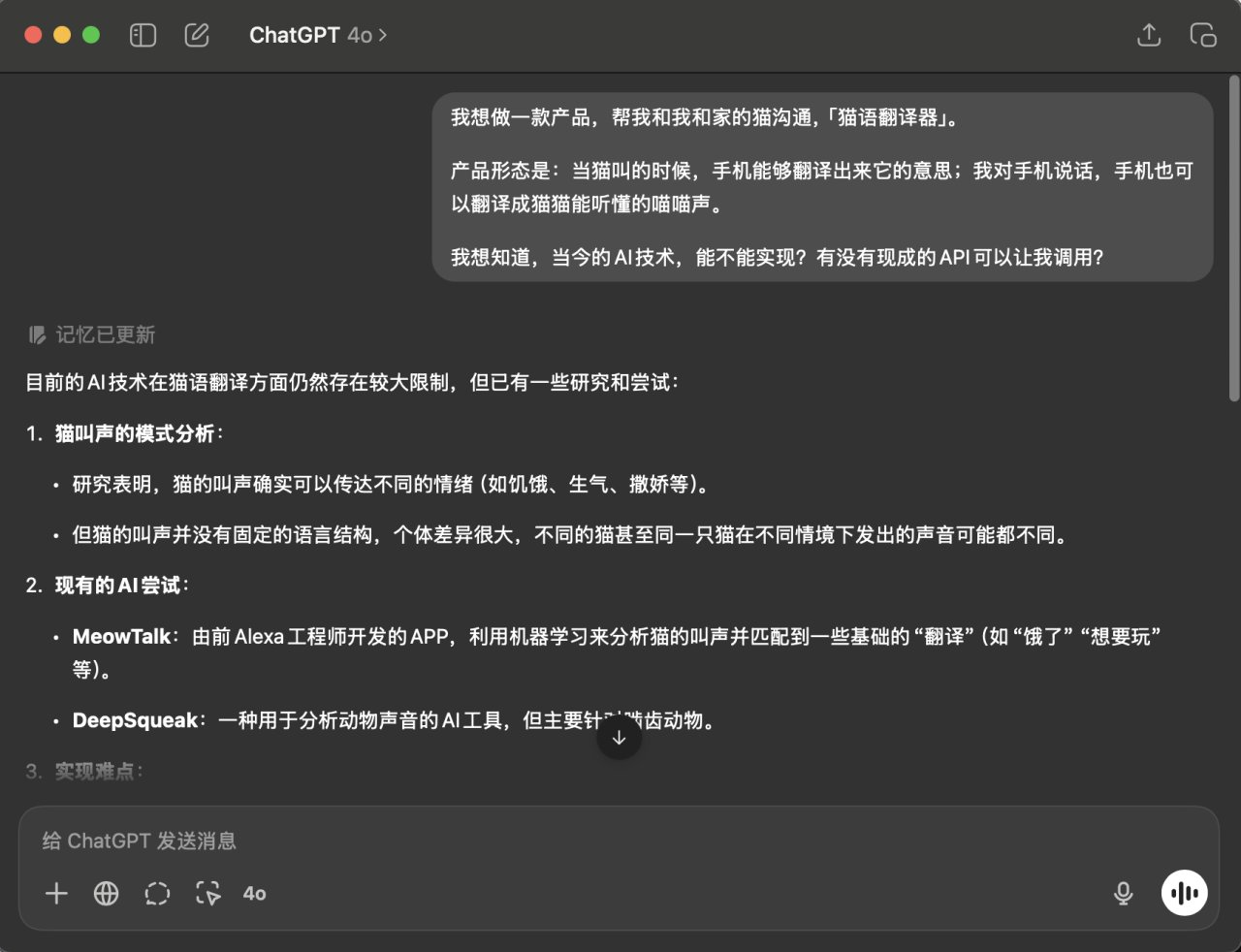The height and width of the screenshot is (952, 1241).
Task: Focus the 给 ChatGPT 发送消息 input field
Action: click(x=620, y=841)
